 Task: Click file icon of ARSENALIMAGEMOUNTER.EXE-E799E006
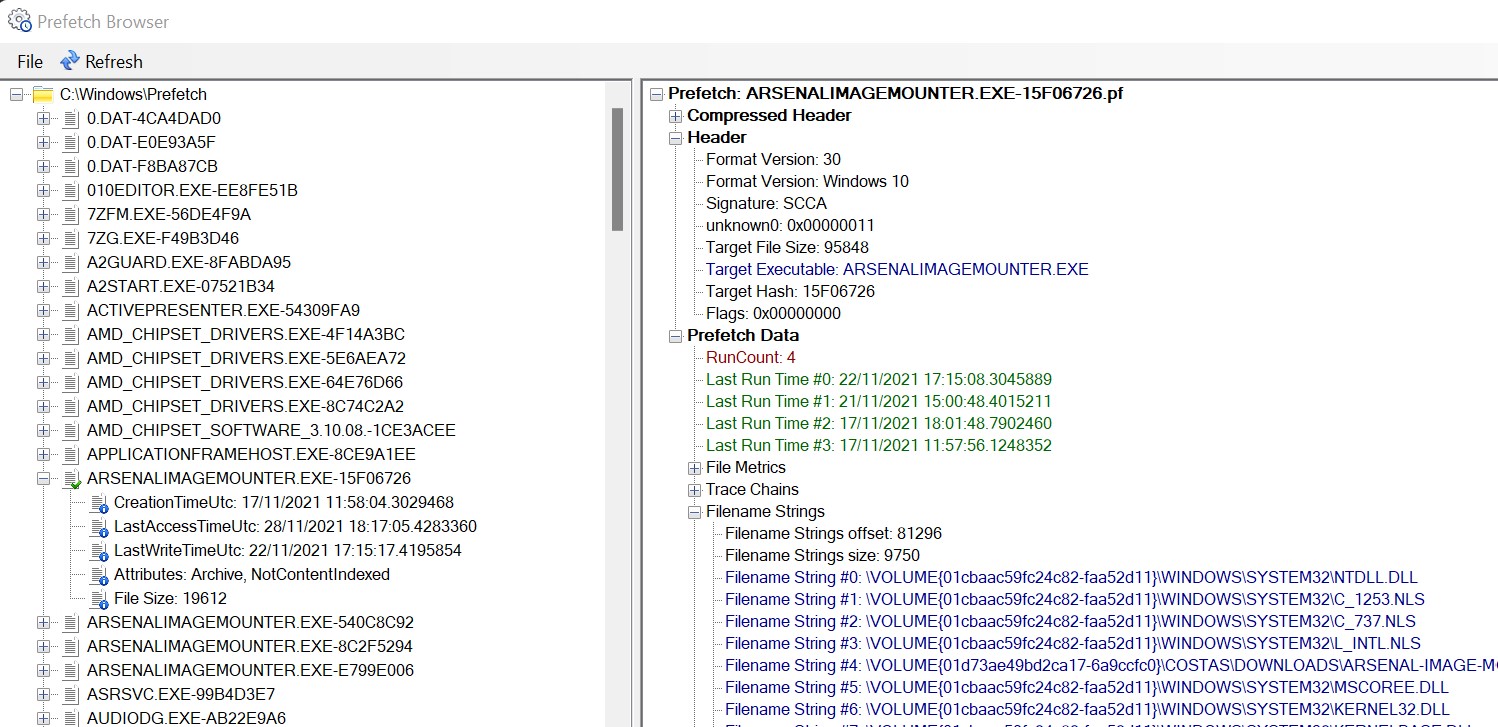click(70, 670)
